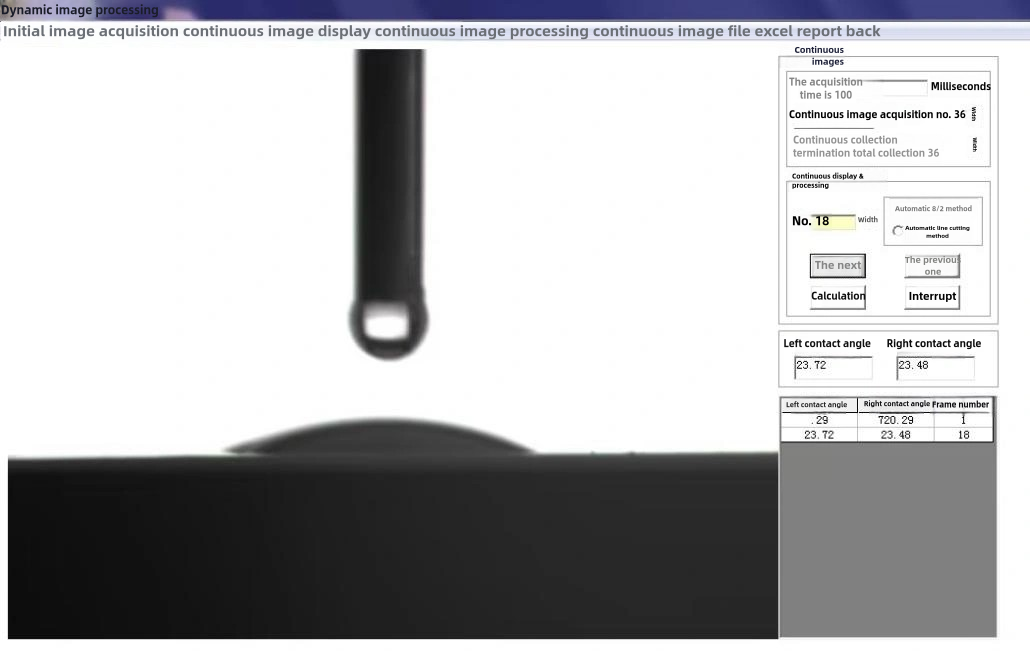Click the Right contact angle column header
The height and width of the screenshot is (651, 1030).
pos(895,405)
